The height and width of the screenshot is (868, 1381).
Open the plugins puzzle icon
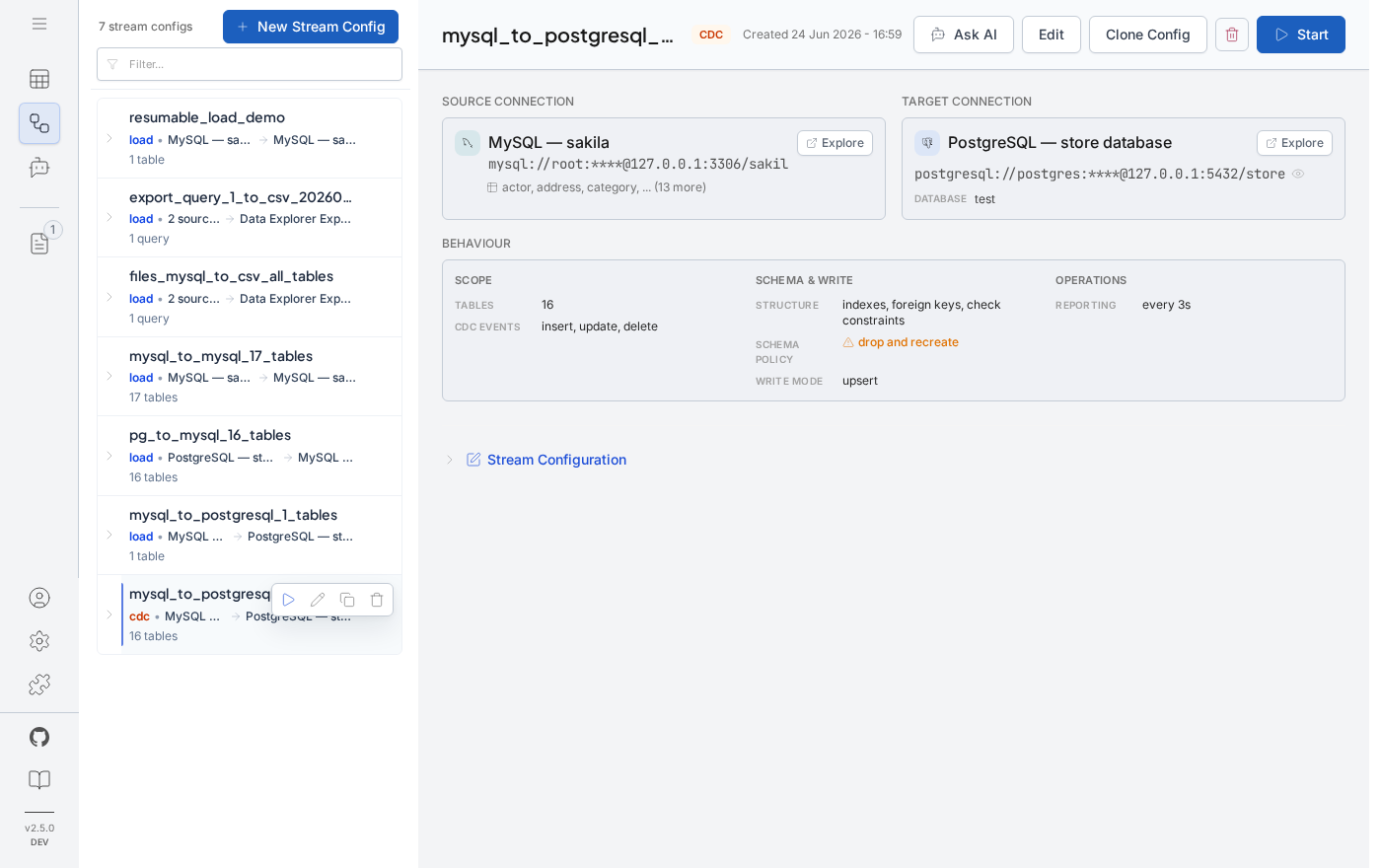pos(39,685)
